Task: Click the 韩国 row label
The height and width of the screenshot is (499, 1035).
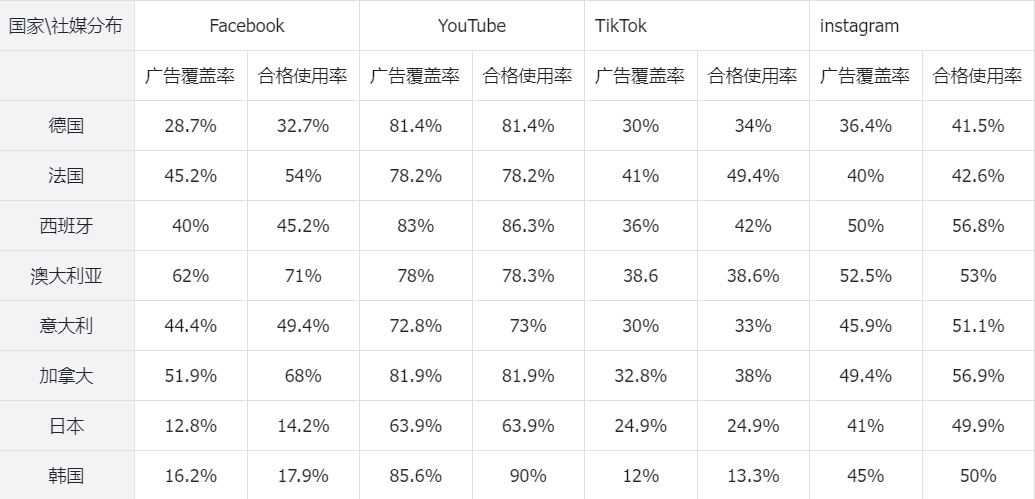Action: coord(67,475)
